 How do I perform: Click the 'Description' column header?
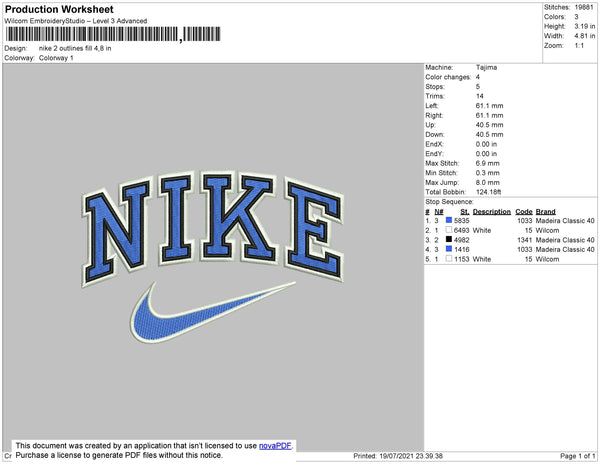point(492,212)
